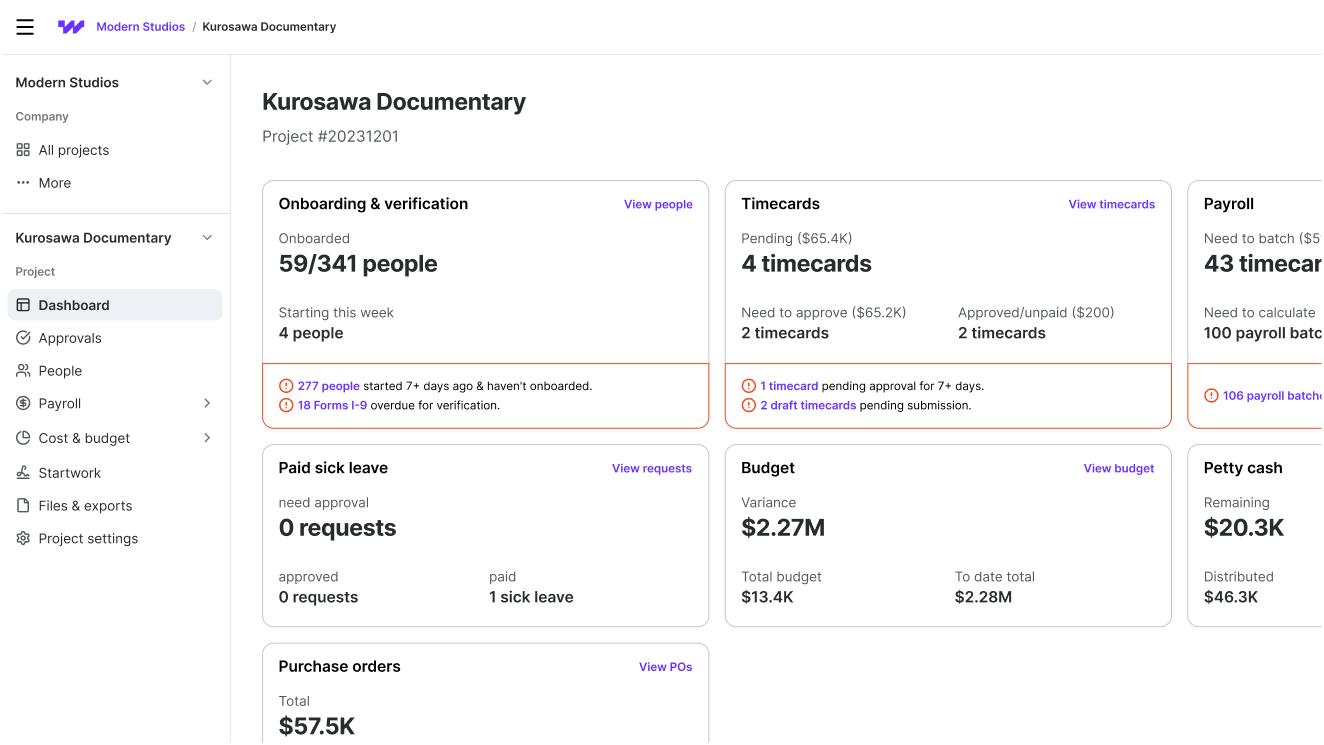Click the Project settings gear icon
This screenshot has height=745, width=1324.
tap(23, 539)
